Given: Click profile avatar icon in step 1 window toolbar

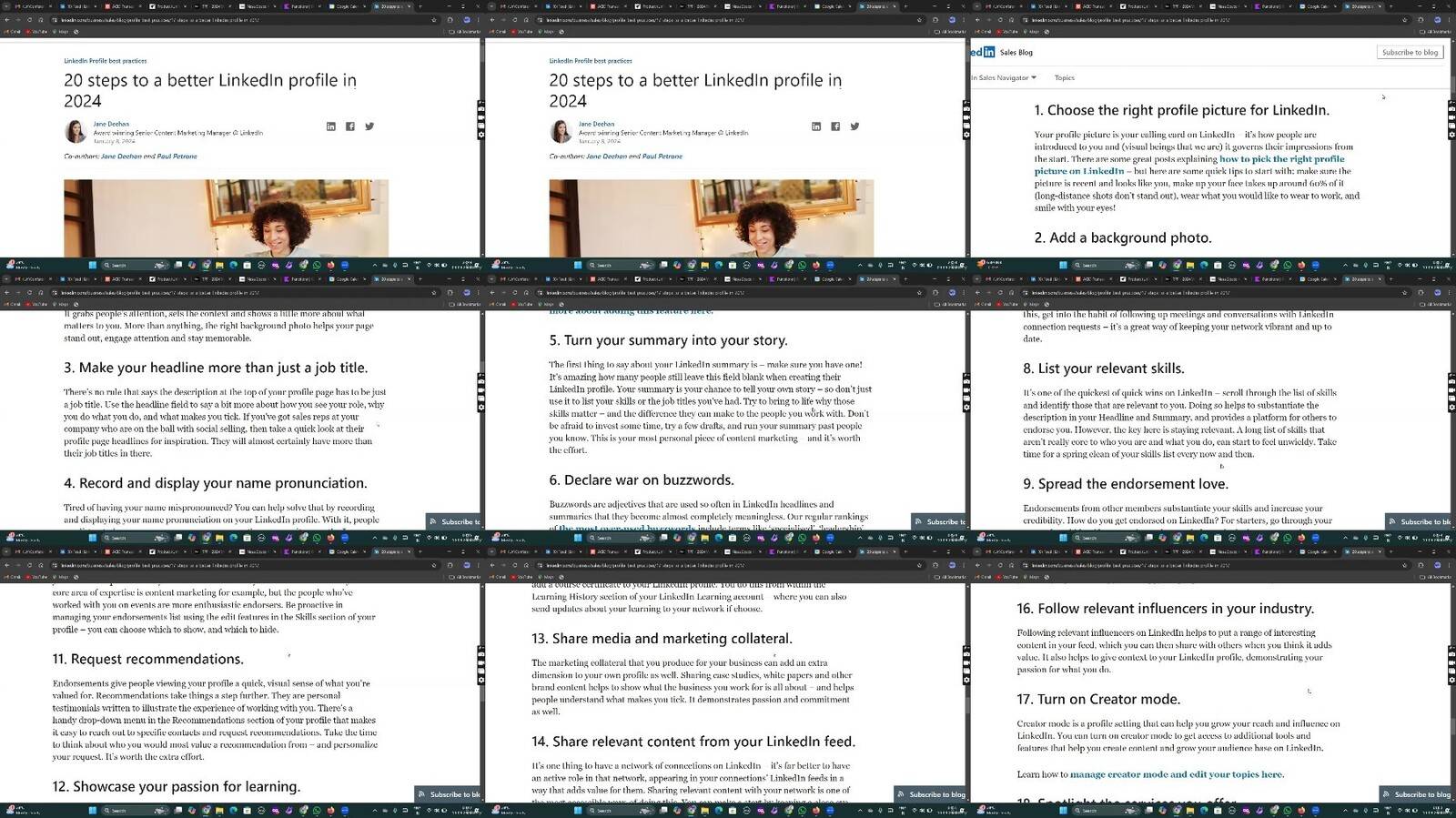Looking at the screenshot, I should [1437, 19].
